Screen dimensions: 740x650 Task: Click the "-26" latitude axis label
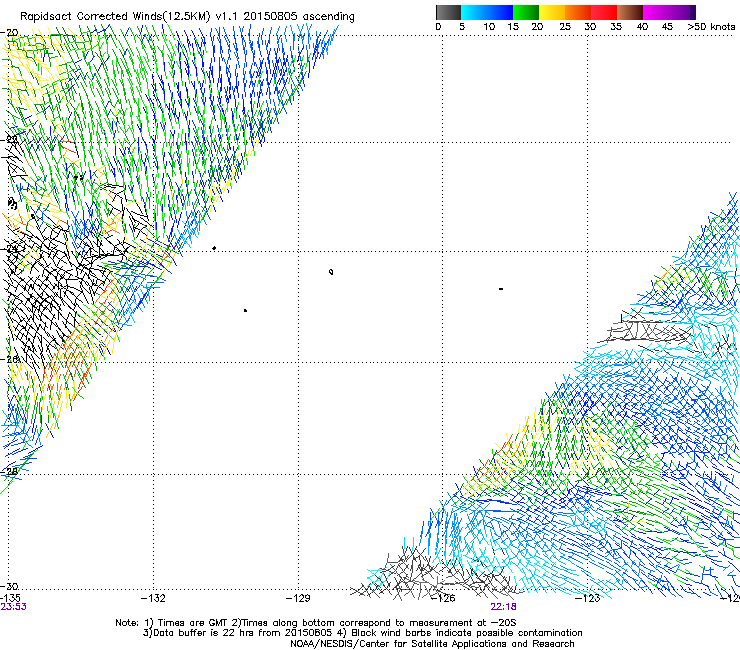[9, 359]
